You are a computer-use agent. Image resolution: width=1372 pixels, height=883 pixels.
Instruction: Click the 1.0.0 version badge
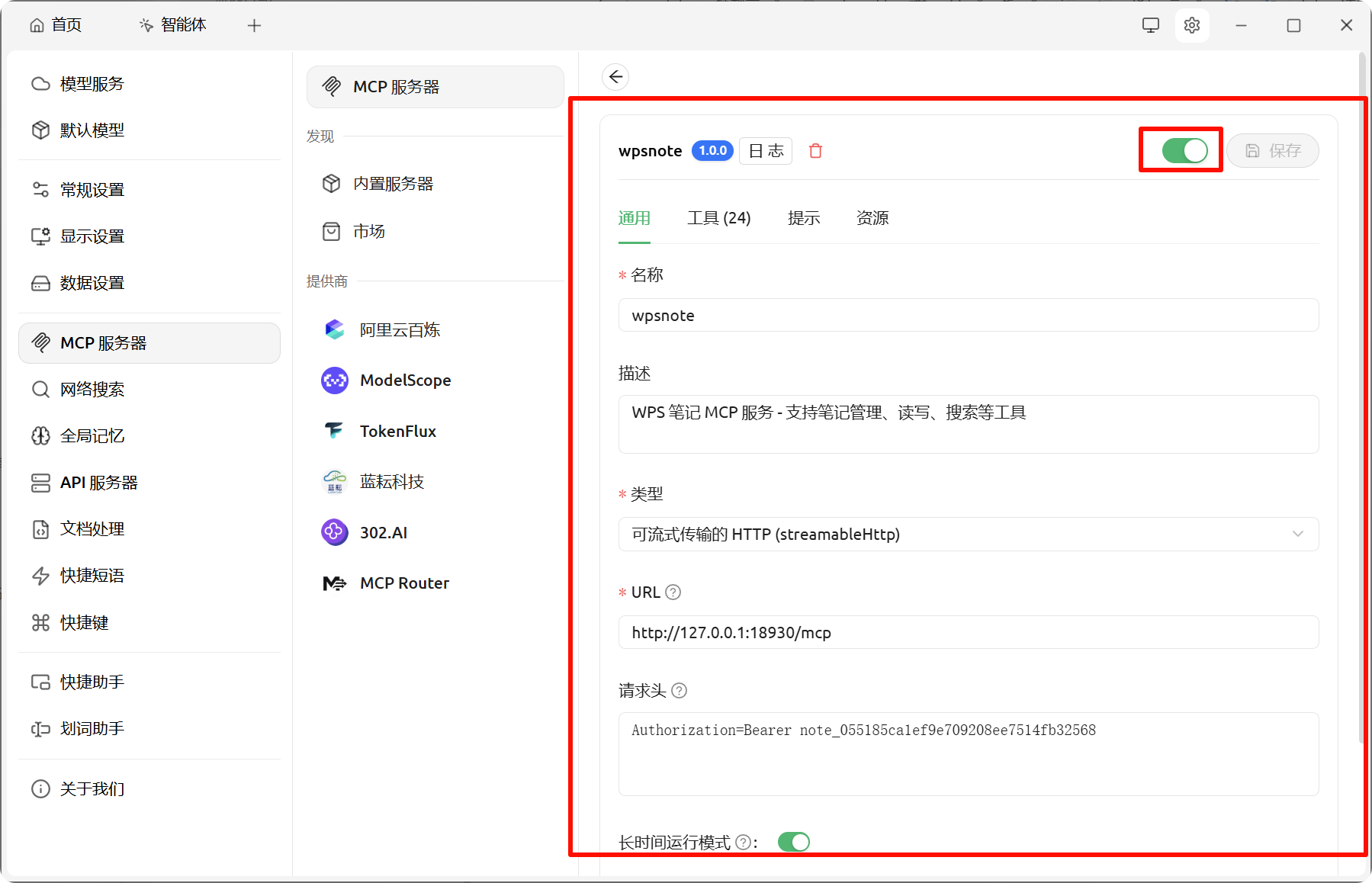tap(712, 151)
